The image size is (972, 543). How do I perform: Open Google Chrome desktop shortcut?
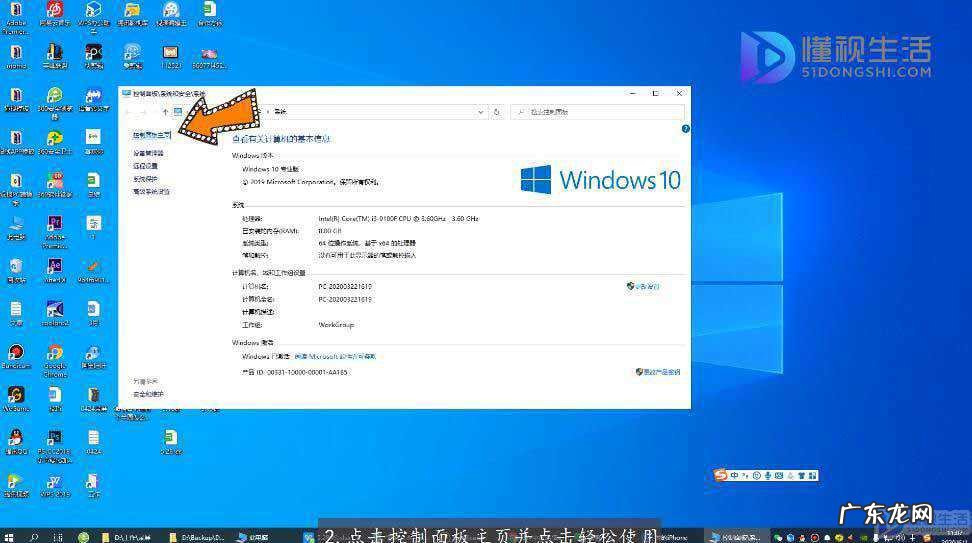click(55, 353)
